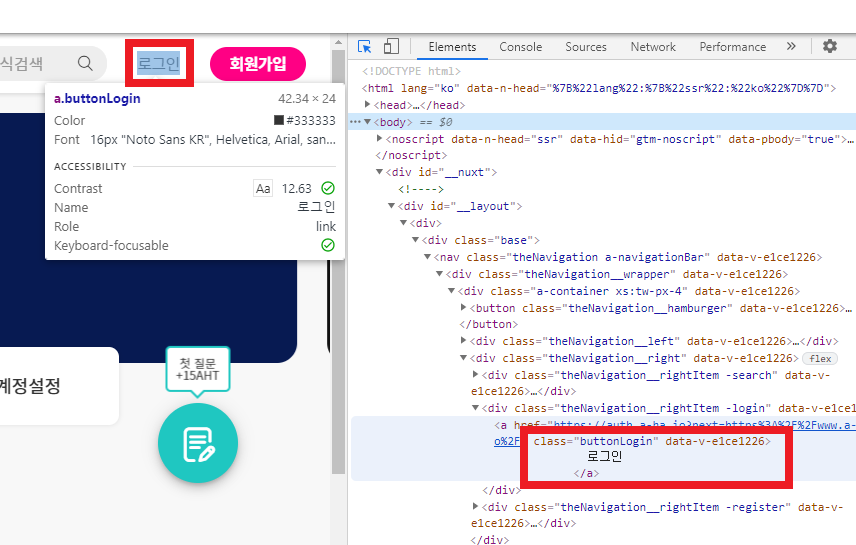The height and width of the screenshot is (545, 856).
Task: Collapse the div id __layout node
Action: (391, 206)
